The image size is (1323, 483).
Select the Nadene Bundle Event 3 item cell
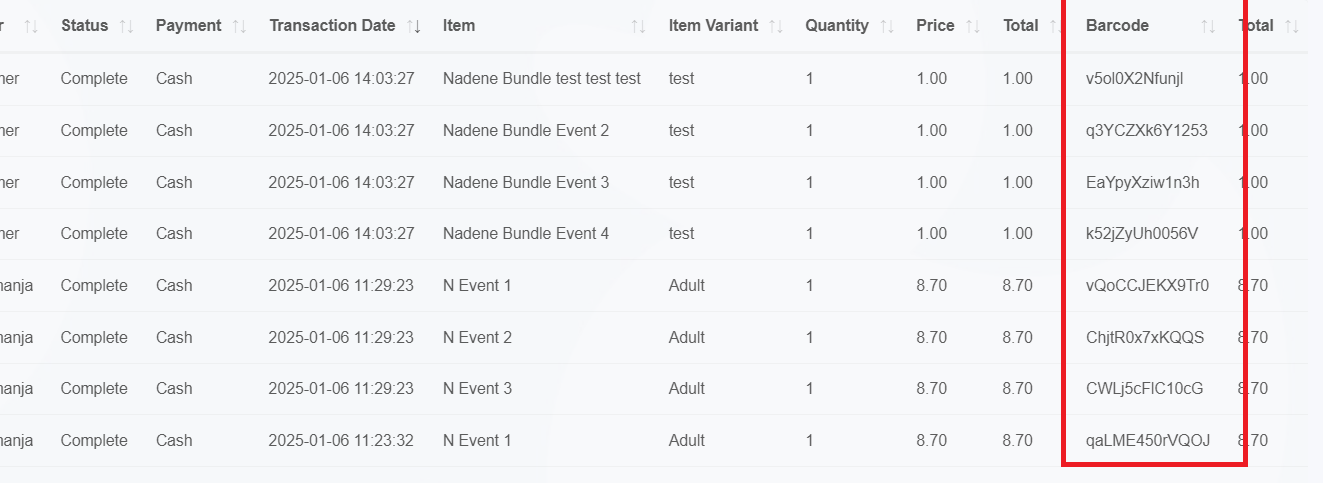[526, 182]
